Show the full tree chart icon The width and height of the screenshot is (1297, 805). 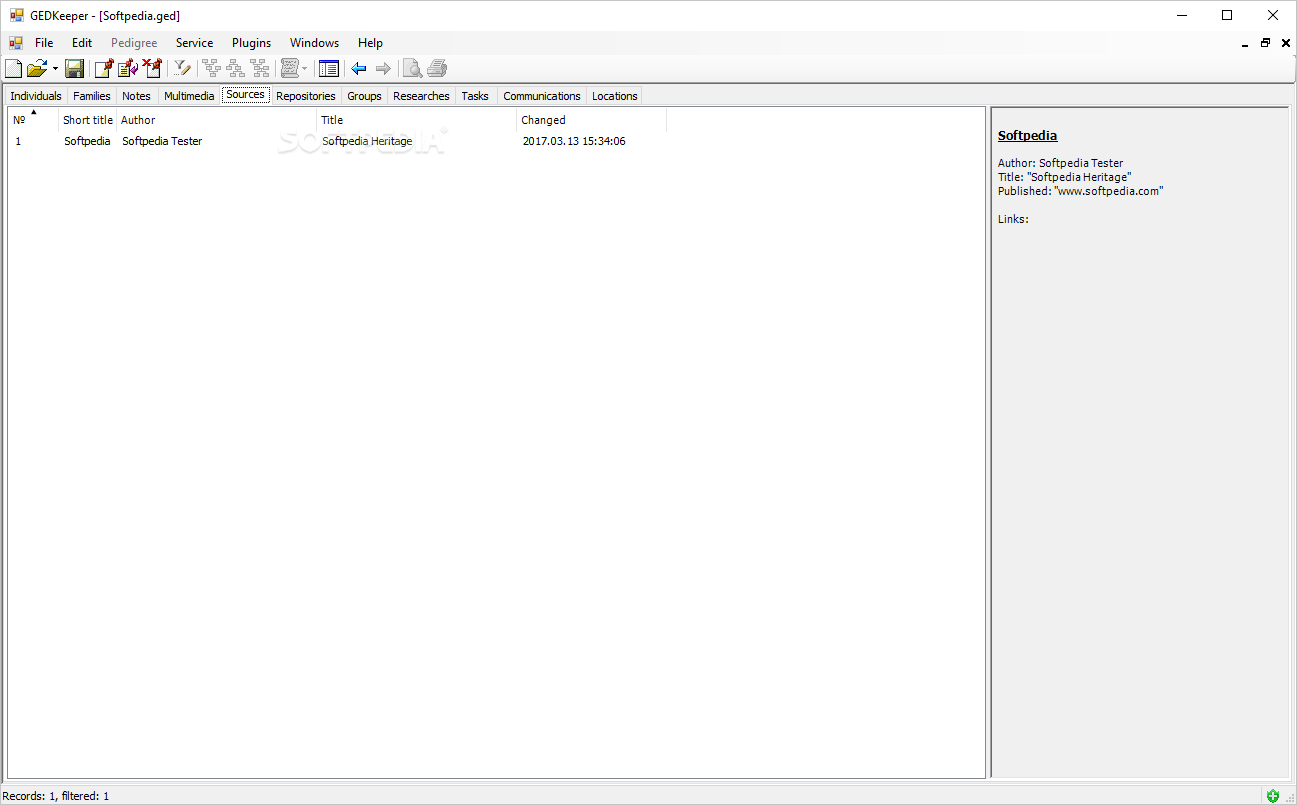coord(259,69)
